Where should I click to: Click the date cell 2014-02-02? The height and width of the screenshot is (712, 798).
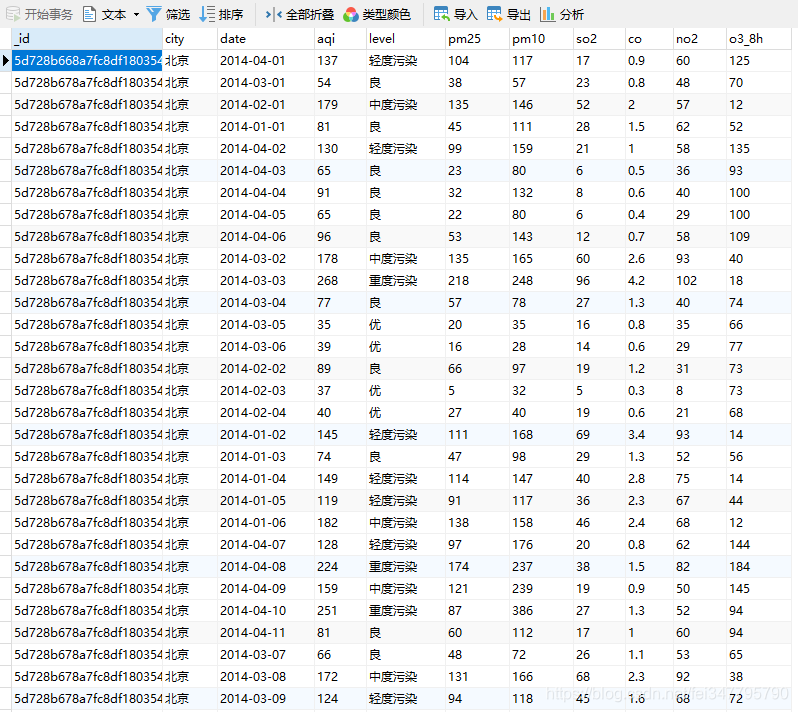click(266, 368)
